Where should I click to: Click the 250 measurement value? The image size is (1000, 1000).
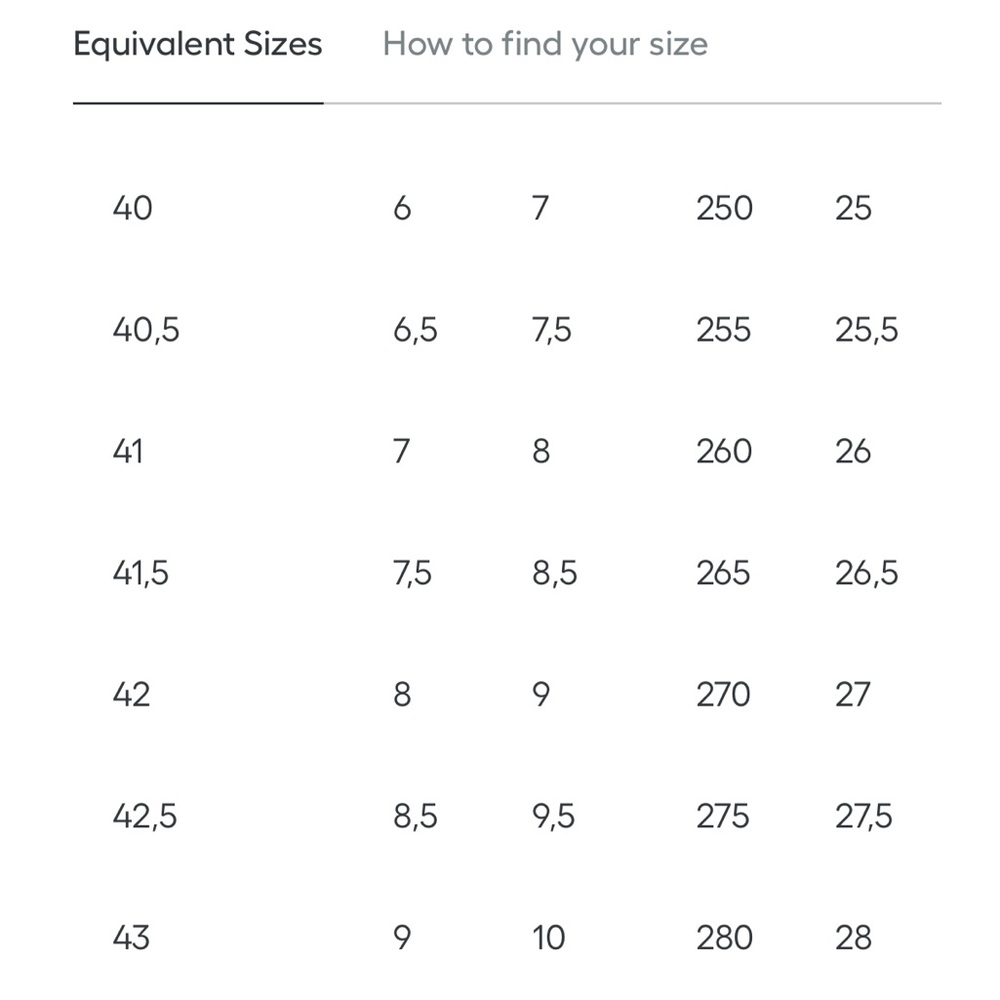point(725,208)
